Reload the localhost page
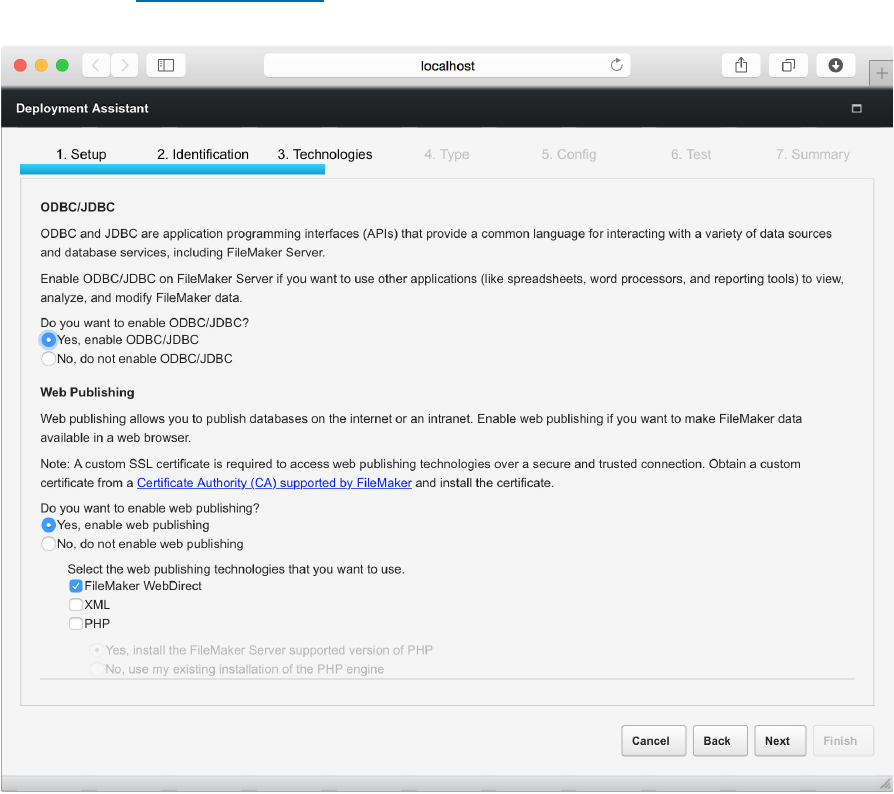This screenshot has height=794, width=894. 616,65
